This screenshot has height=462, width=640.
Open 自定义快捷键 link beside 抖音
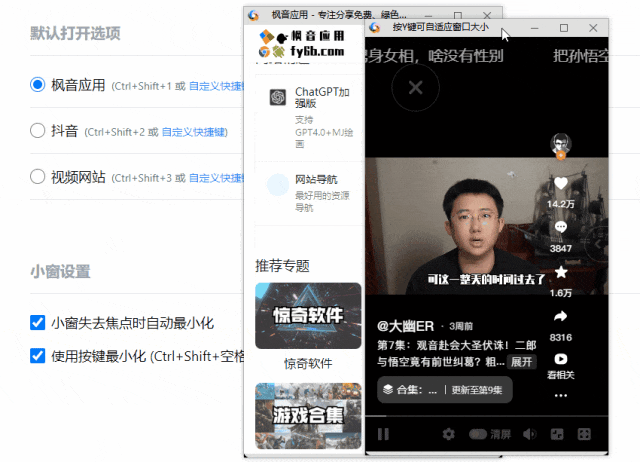(x=194, y=132)
